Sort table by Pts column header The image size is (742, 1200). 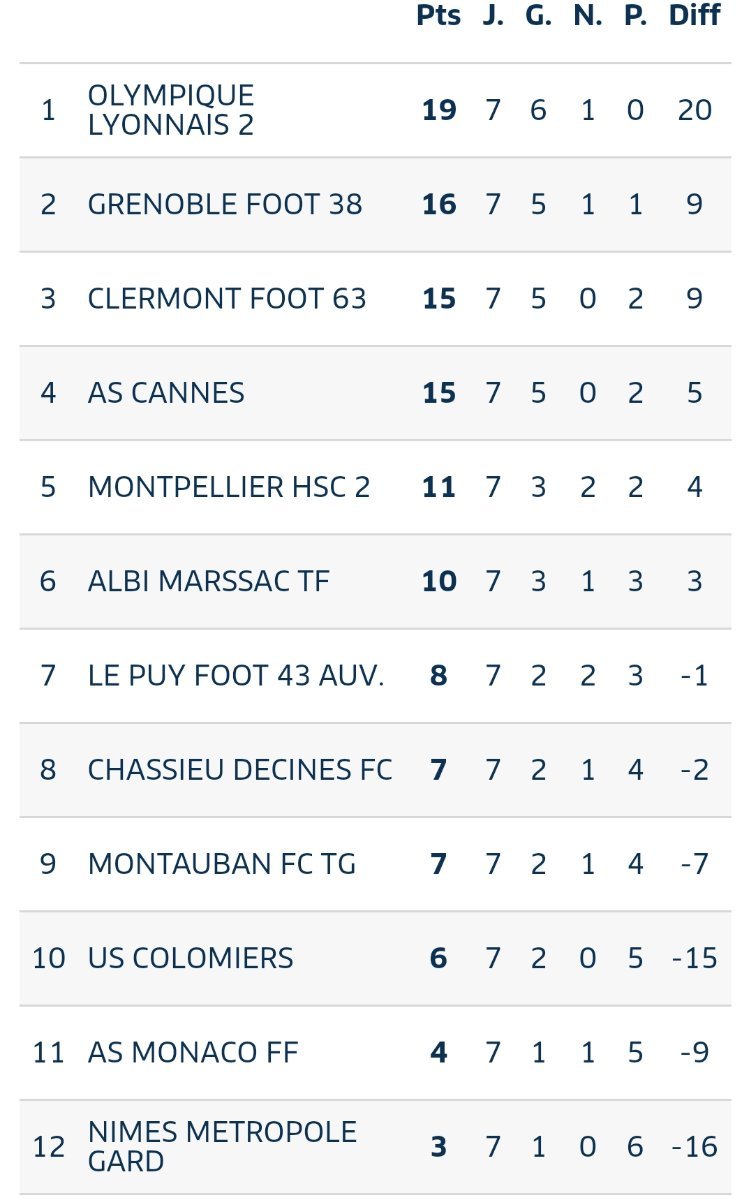pos(439,16)
